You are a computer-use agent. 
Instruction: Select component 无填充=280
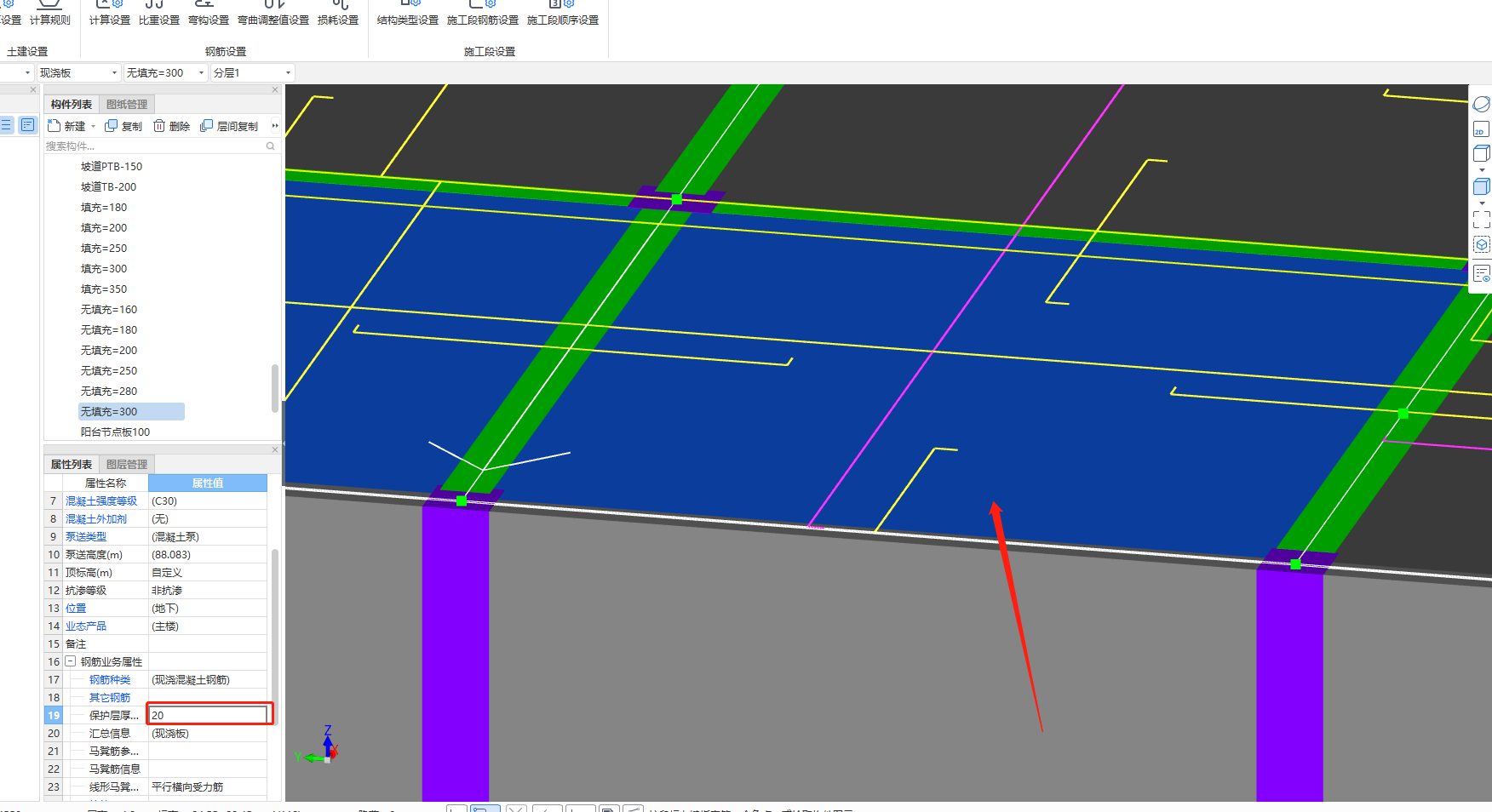point(109,392)
